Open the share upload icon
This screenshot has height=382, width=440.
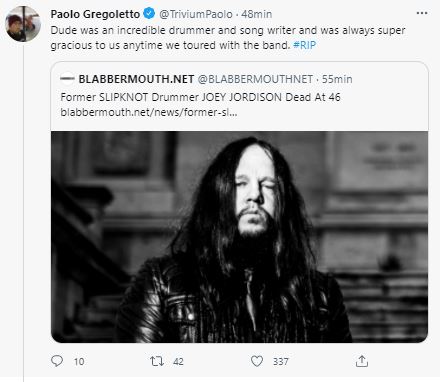tap(362, 361)
